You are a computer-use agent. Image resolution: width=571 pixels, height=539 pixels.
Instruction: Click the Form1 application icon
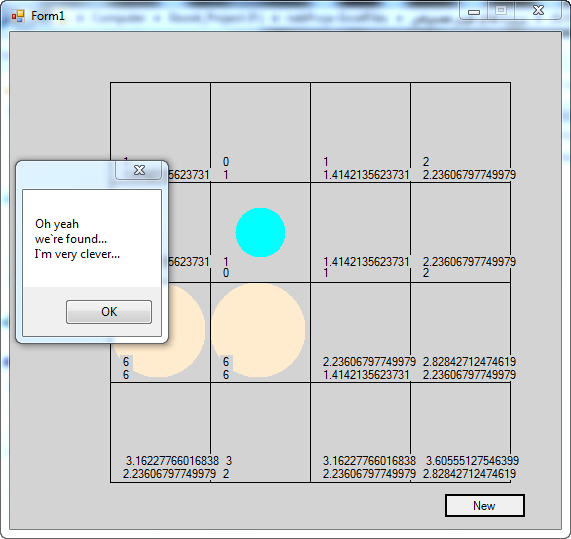pos(18,16)
